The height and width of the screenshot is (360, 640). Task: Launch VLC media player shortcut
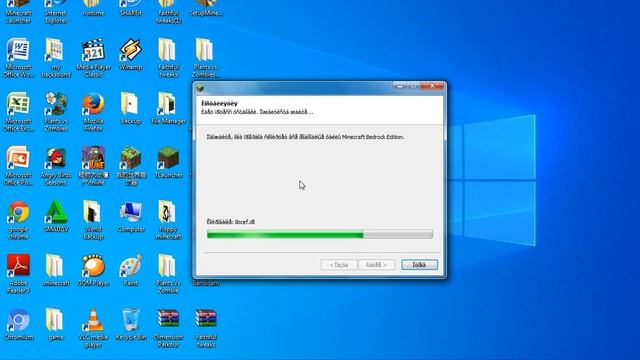point(93,328)
